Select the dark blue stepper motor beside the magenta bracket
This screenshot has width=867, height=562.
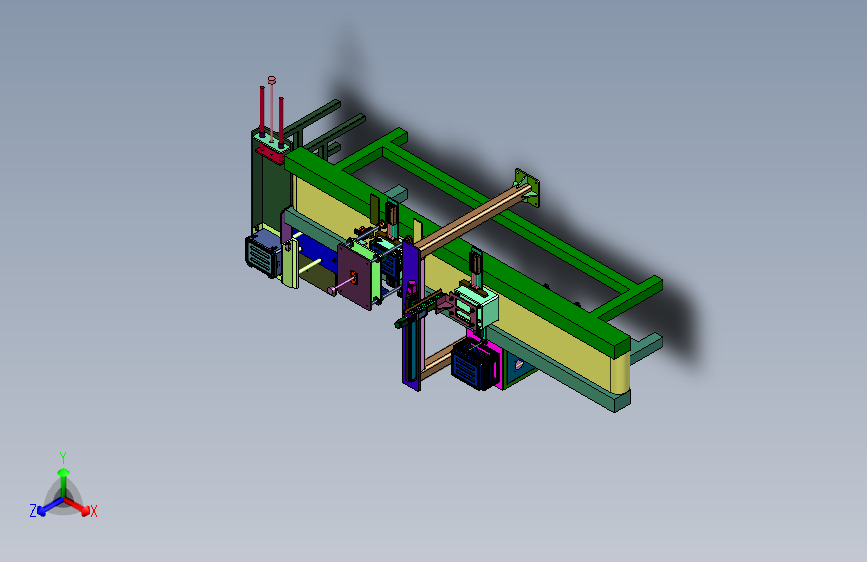(x=474, y=364)
